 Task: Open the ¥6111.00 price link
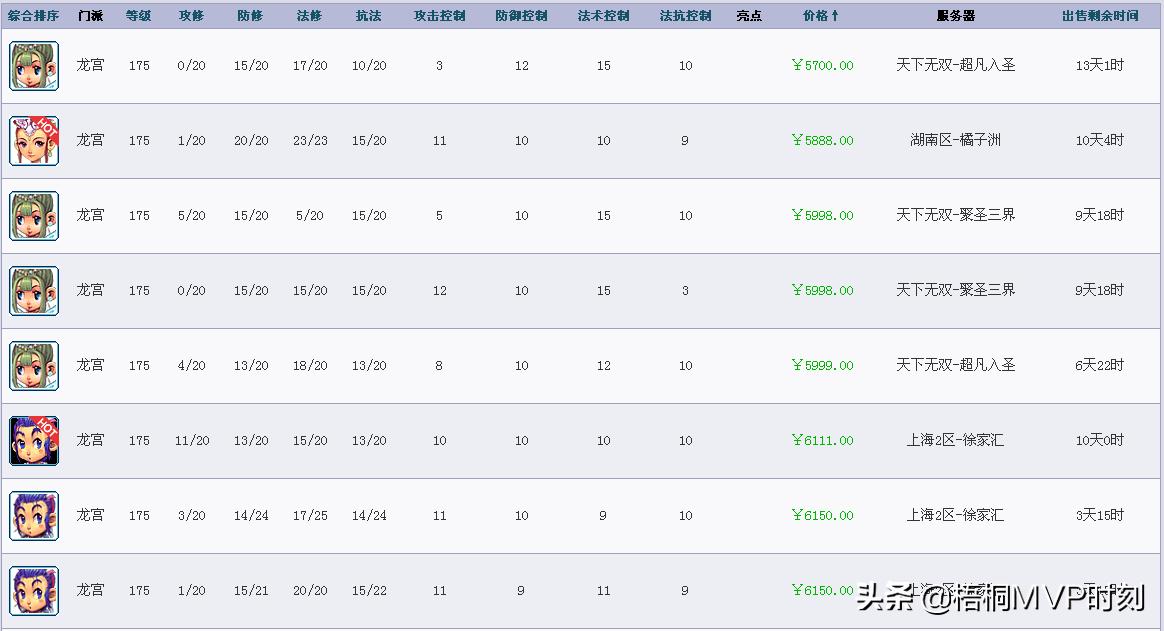coord(822,441)
